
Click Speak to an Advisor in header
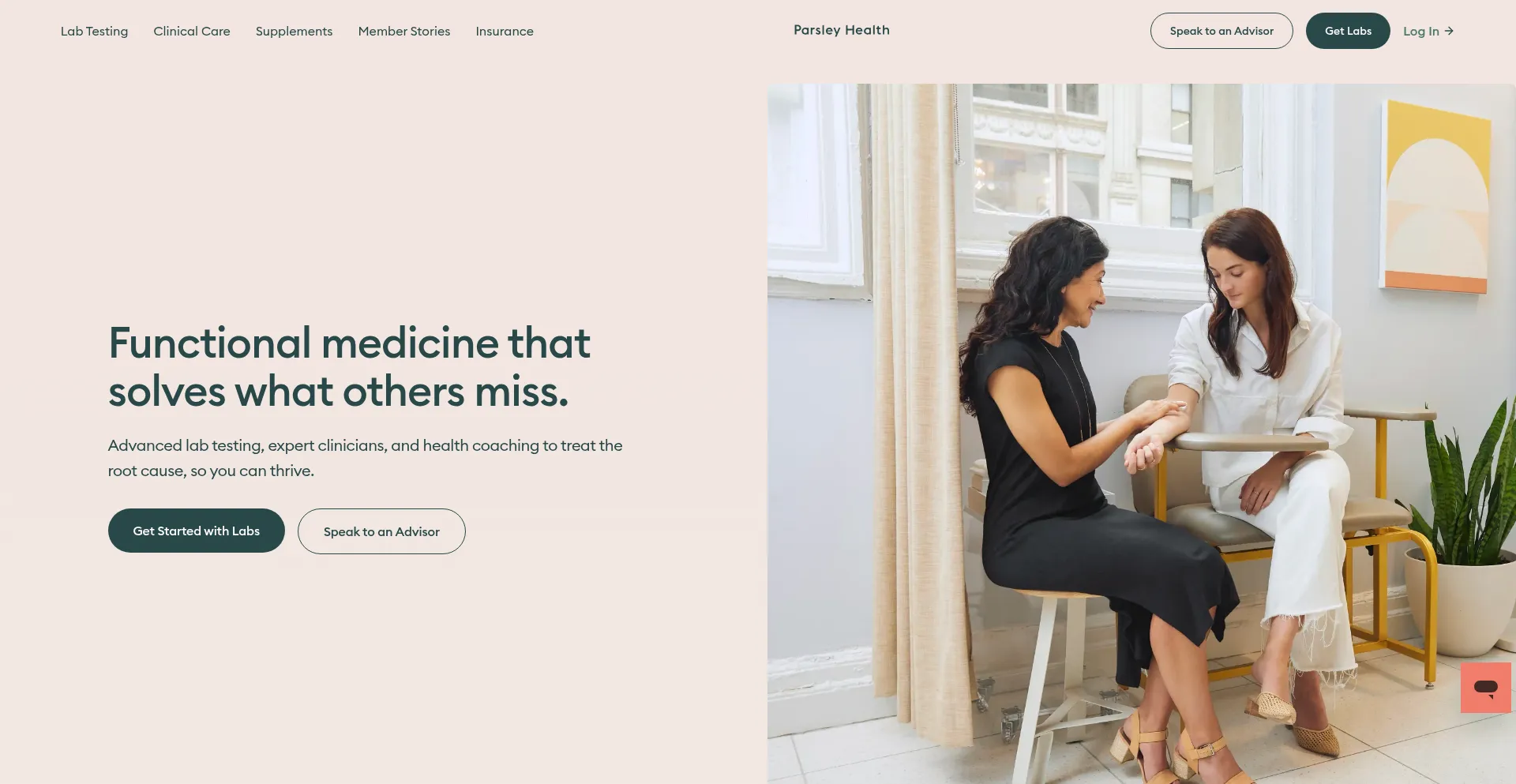pos(1221,31)
